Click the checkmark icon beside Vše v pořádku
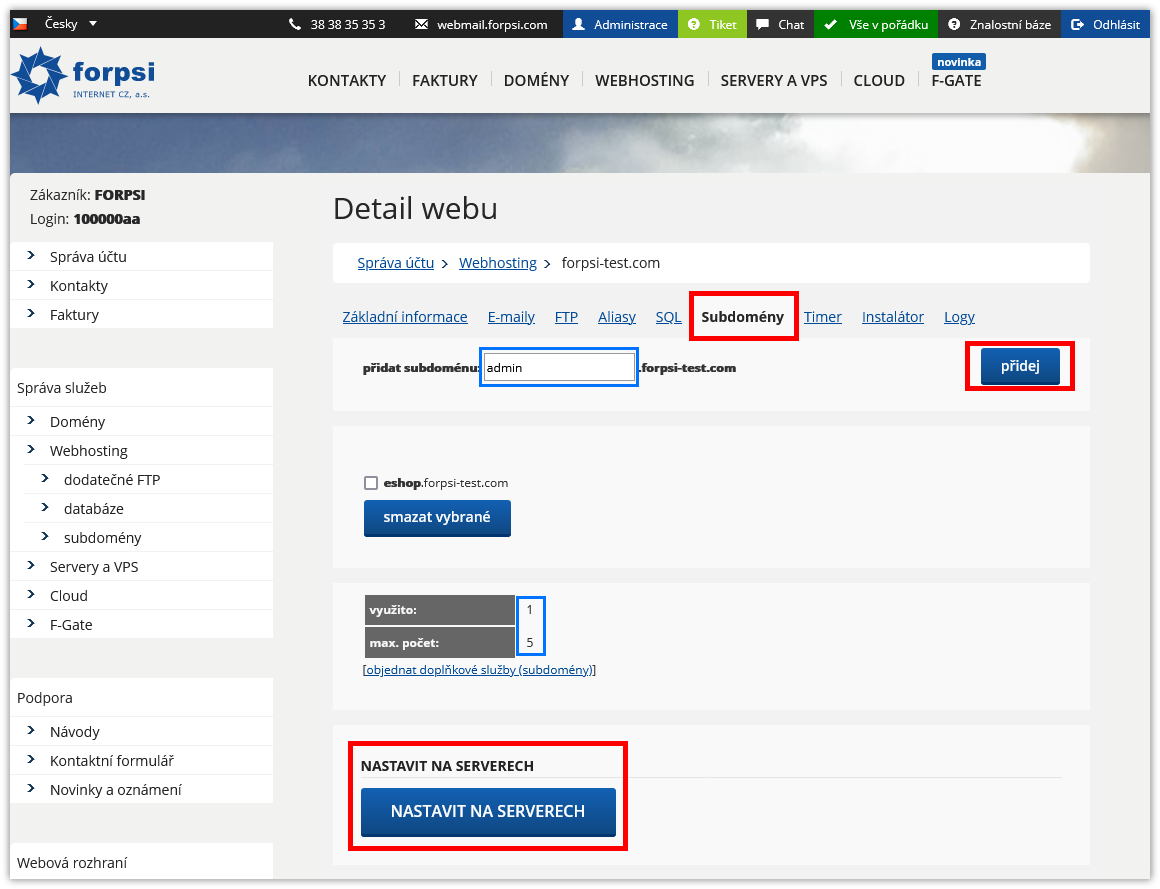Image resolution: width=1160 pixels, height=889 pixels. [831, 24]
